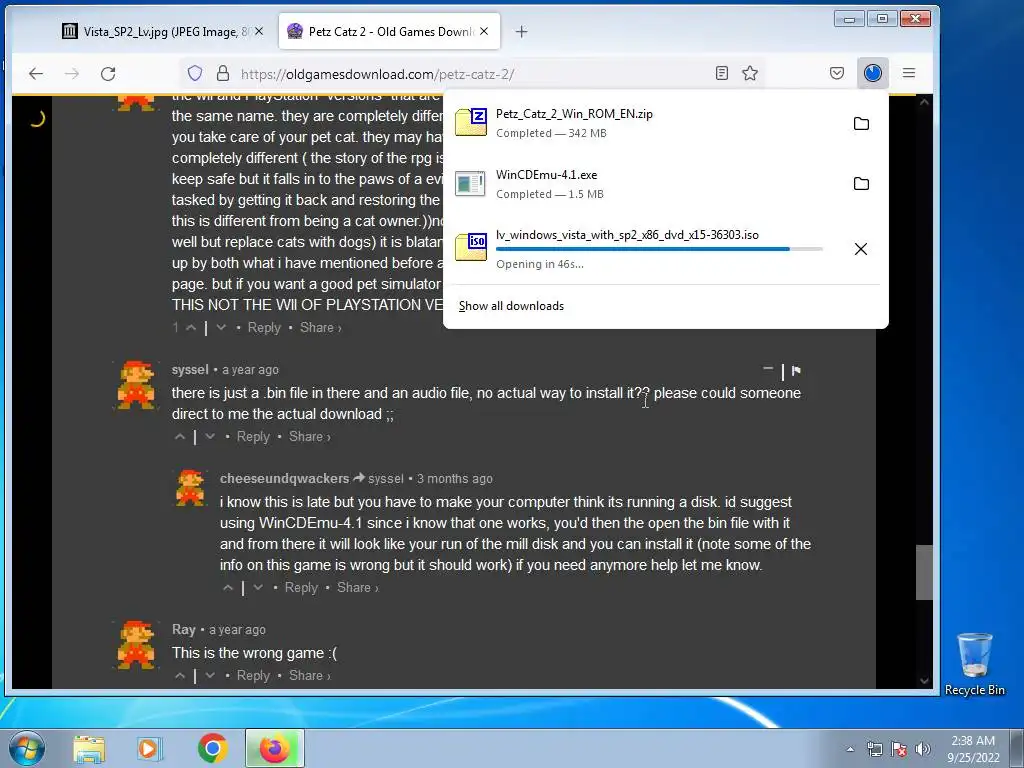1024x768 pixels.
Task: Open Share under cheeseundqwackers' reply
Action: click(358, 588)
